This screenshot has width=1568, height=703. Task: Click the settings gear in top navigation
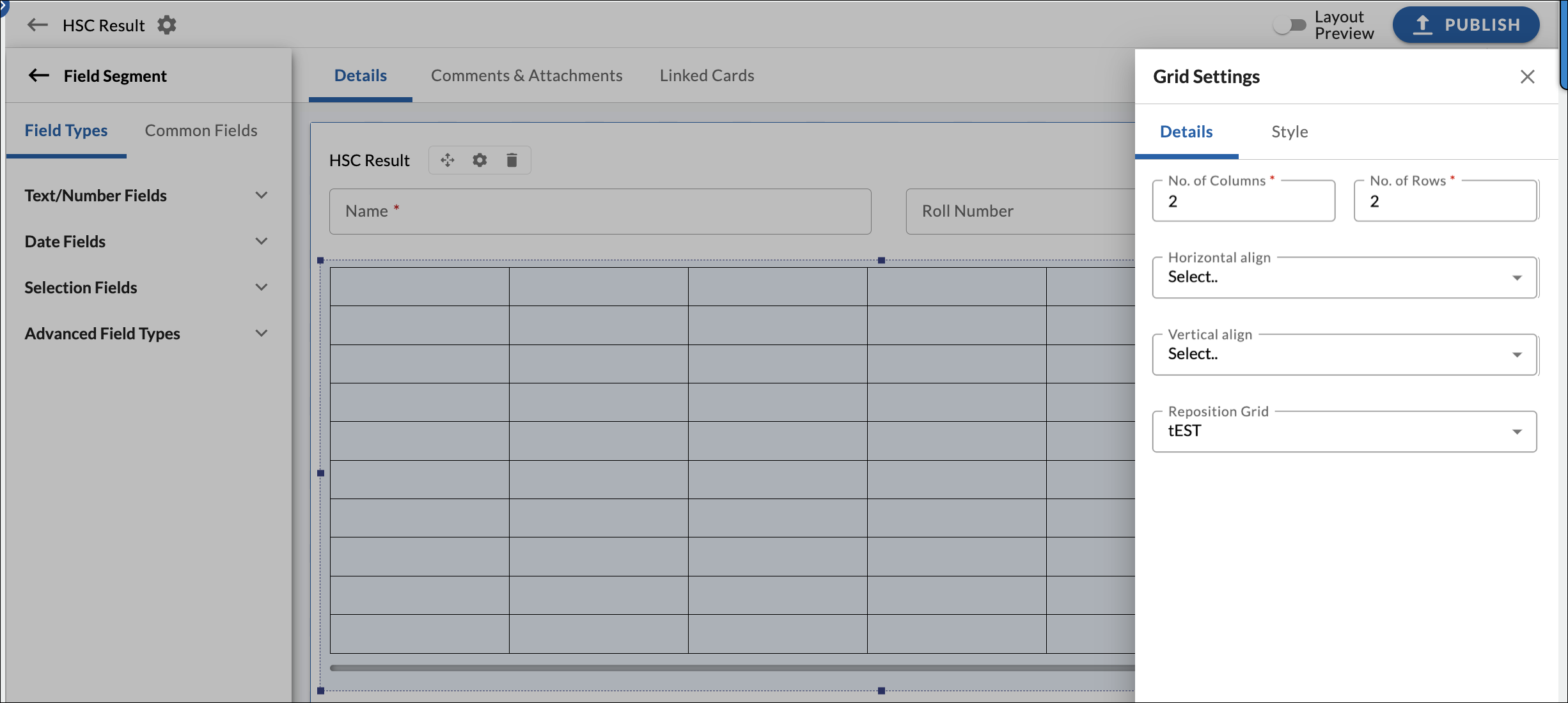pyautogui.click(x=167, y=25)
